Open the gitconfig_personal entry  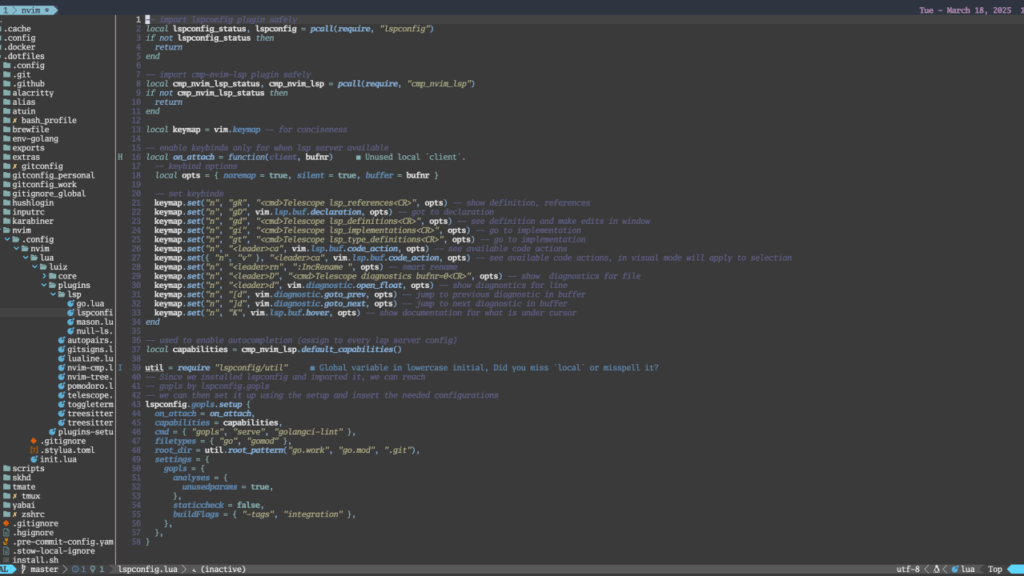click(53, 175)
